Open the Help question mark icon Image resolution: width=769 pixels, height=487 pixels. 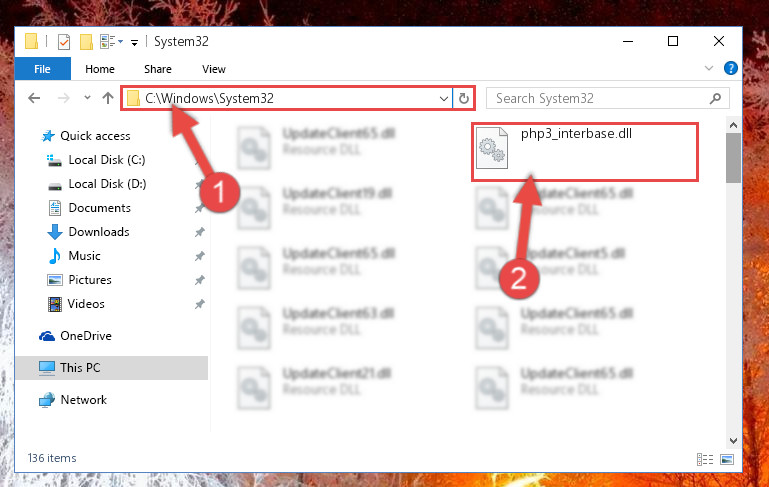click(730, 68)
